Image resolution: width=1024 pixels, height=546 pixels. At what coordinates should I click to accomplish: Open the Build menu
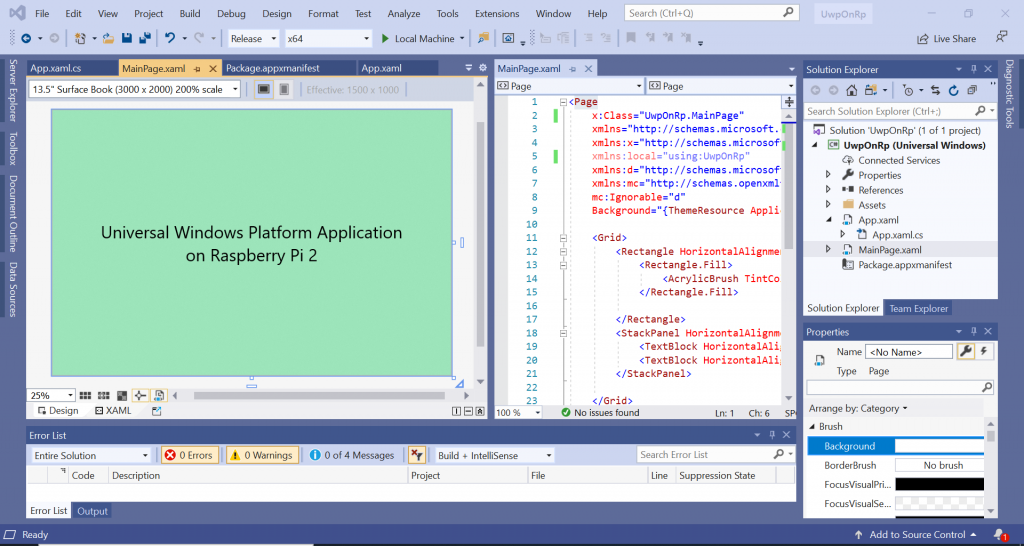tap(190, 13)
